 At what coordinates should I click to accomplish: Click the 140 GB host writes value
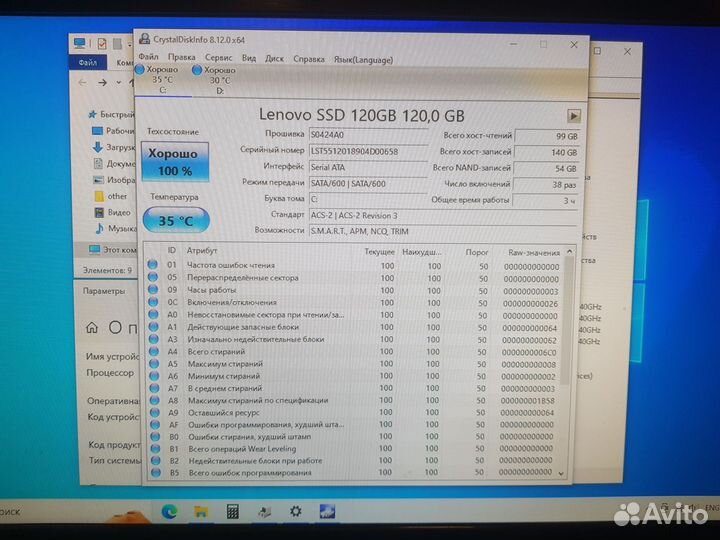tap(546, 152)
